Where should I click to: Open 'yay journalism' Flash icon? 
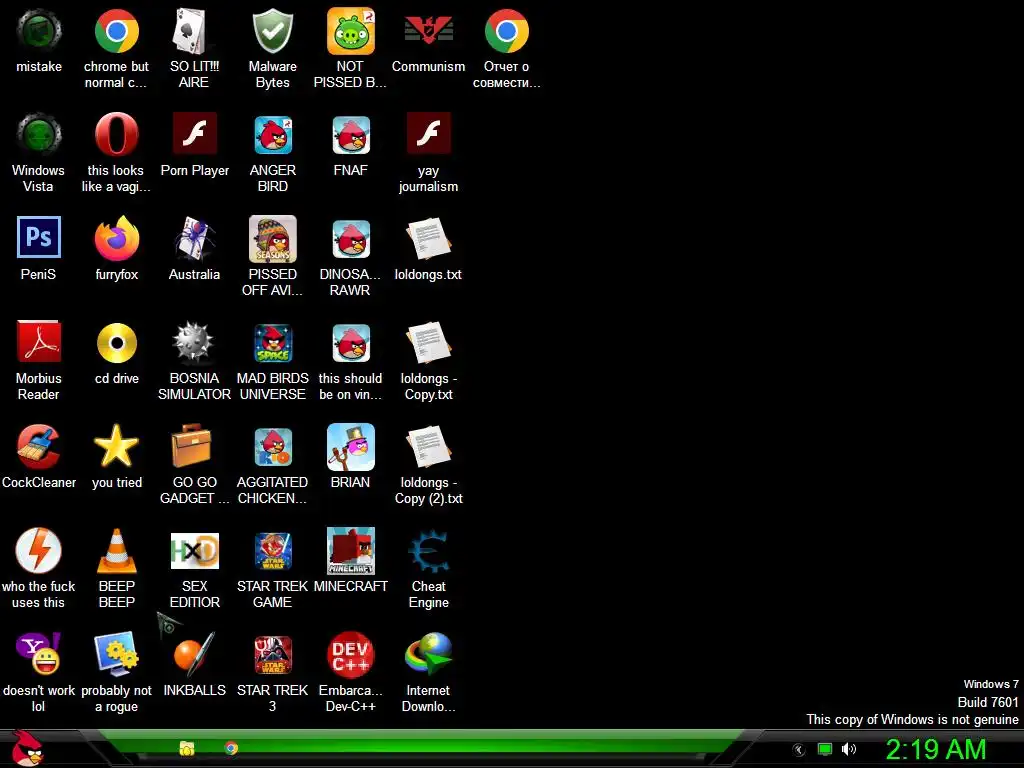[x=428, y=135]
